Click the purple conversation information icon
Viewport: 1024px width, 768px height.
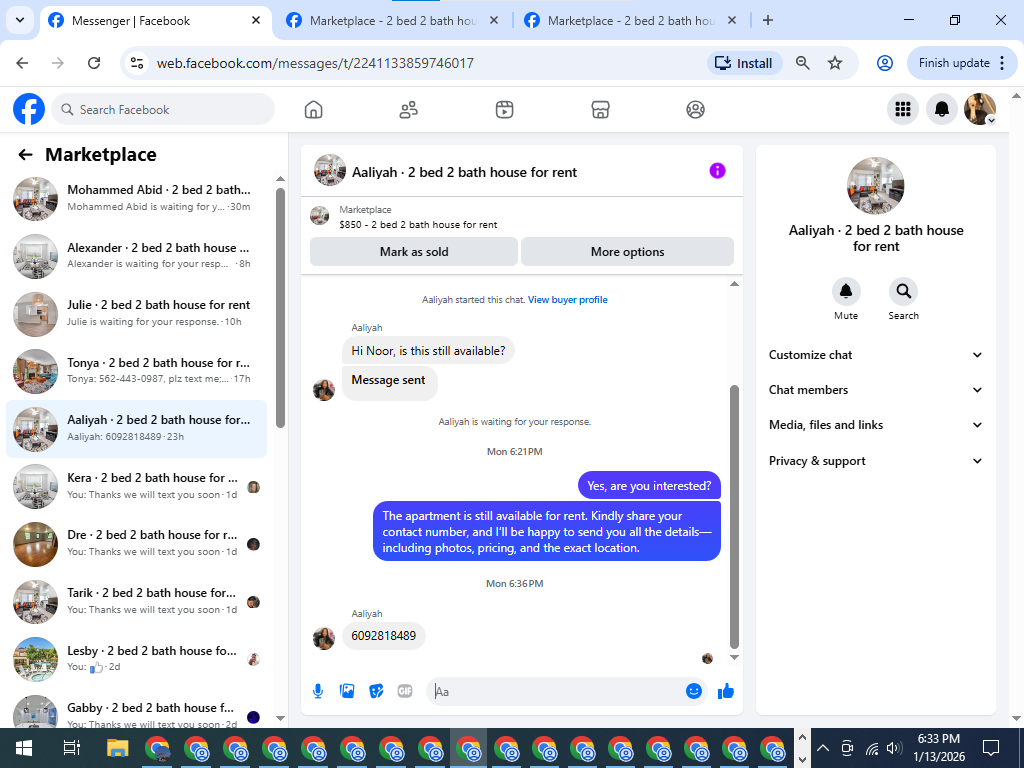[717, 171]
